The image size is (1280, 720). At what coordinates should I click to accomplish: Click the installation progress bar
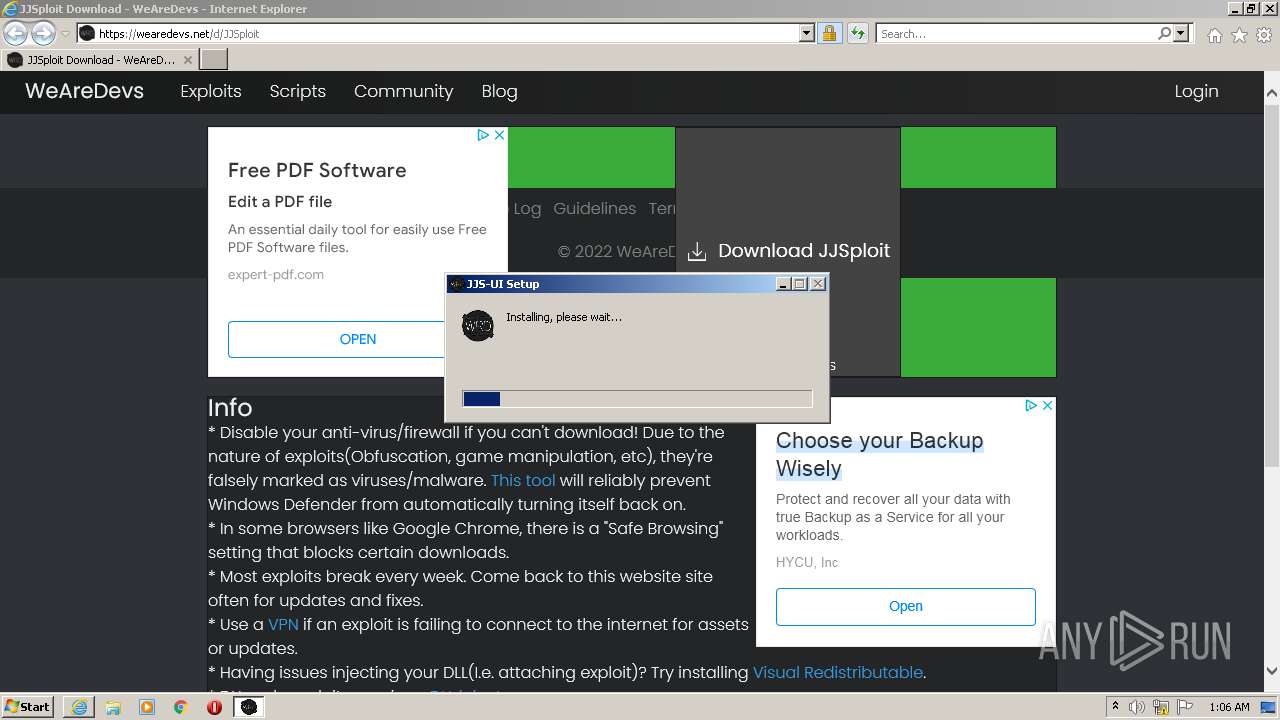637,399
